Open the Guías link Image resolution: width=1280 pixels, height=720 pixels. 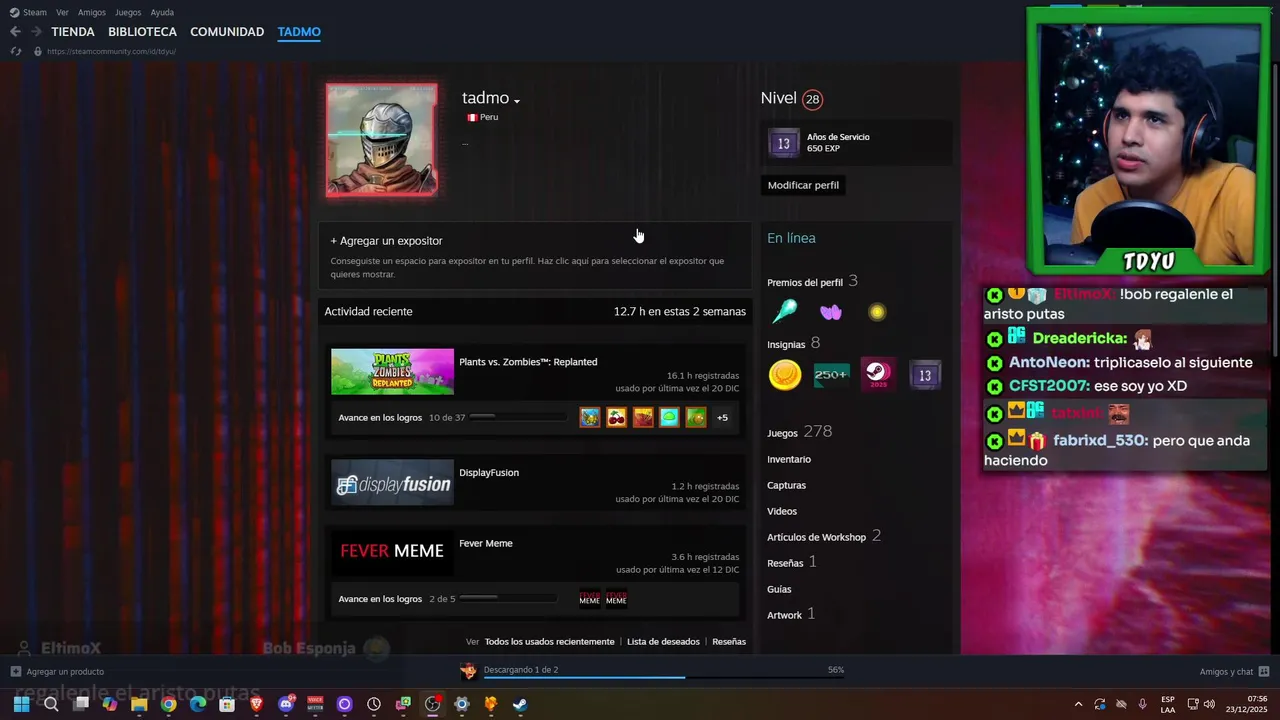click(779, 589)
